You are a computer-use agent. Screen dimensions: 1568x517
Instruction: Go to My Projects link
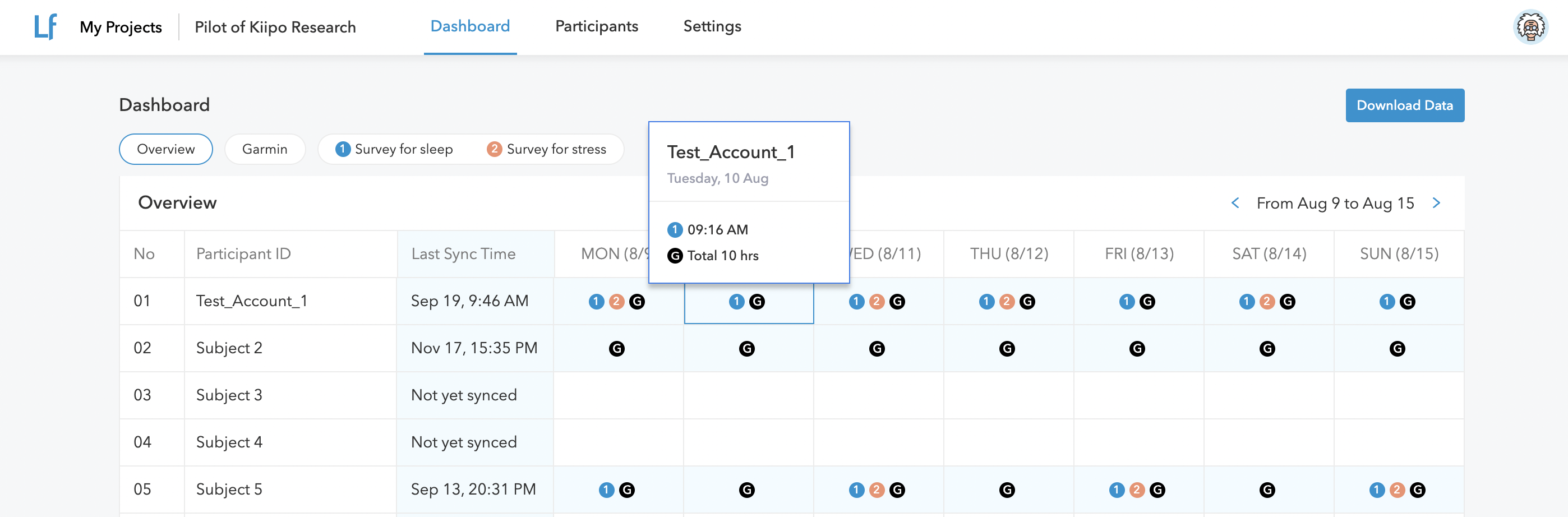coord(121,27)
